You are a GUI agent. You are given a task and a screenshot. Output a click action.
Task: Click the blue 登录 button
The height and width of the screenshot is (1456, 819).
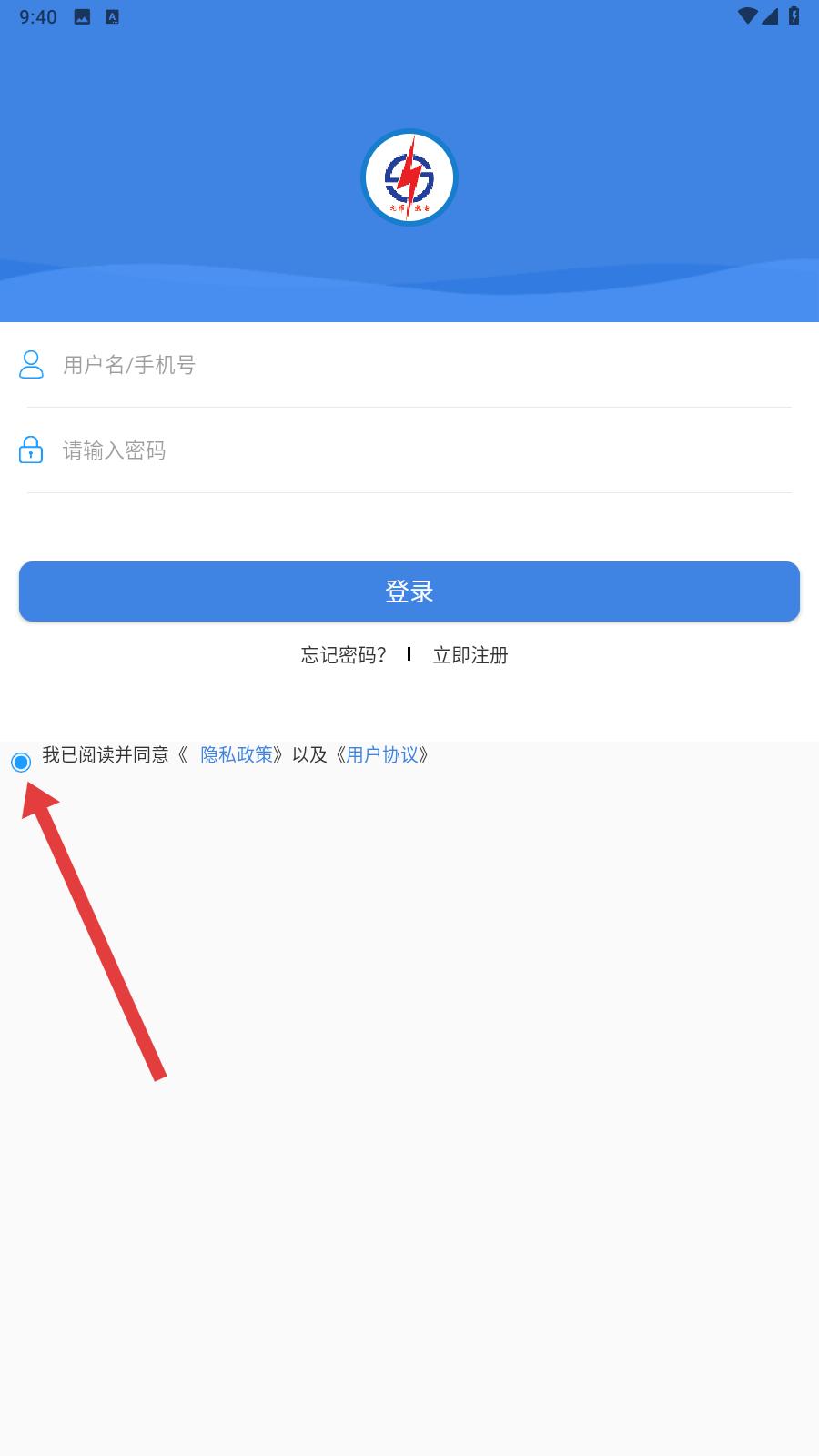[x=409, y=591]
